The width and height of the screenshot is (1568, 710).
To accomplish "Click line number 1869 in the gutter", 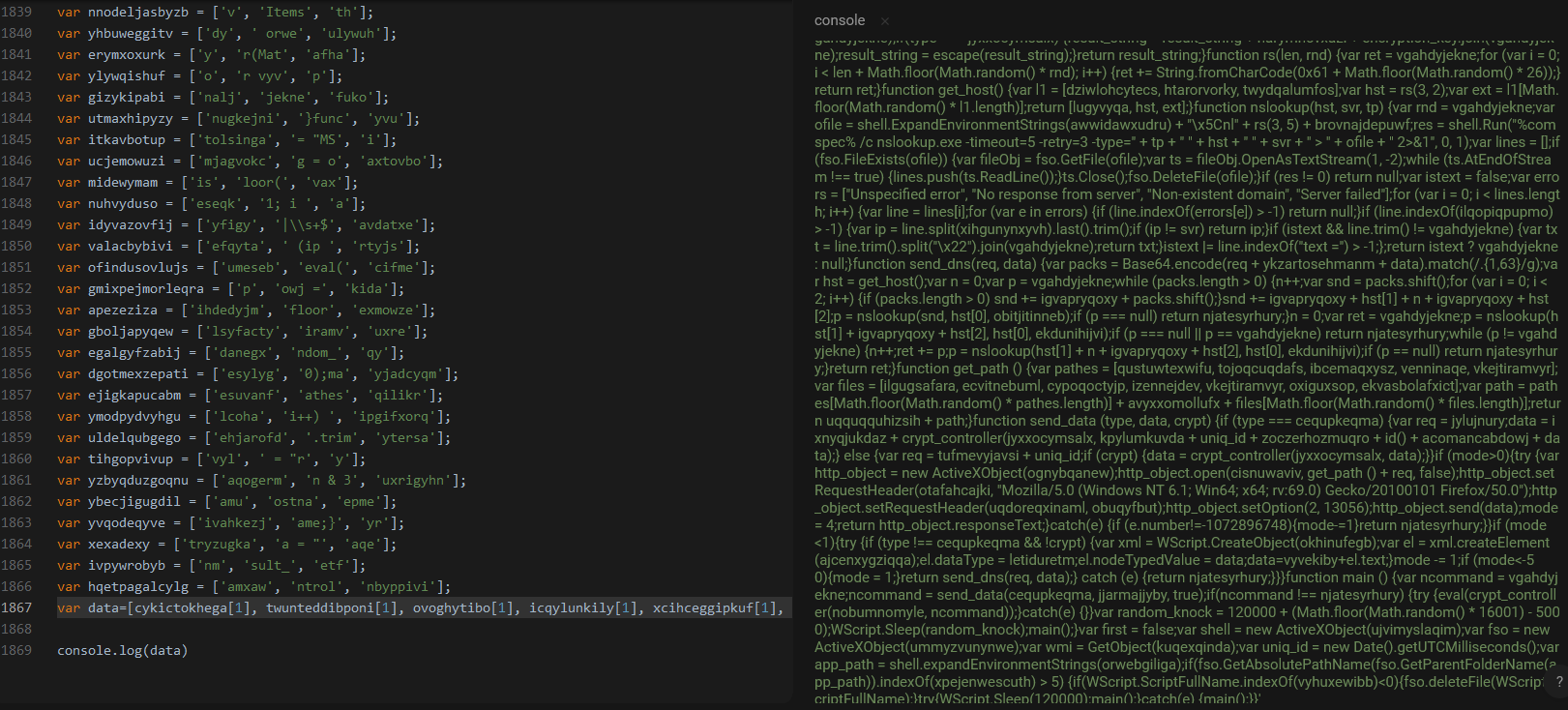I will point(16,651).
